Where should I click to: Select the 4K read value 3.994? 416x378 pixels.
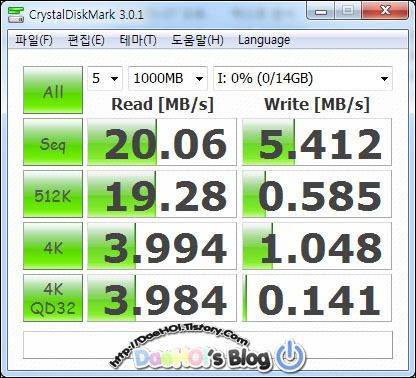(x=162, y=246)
